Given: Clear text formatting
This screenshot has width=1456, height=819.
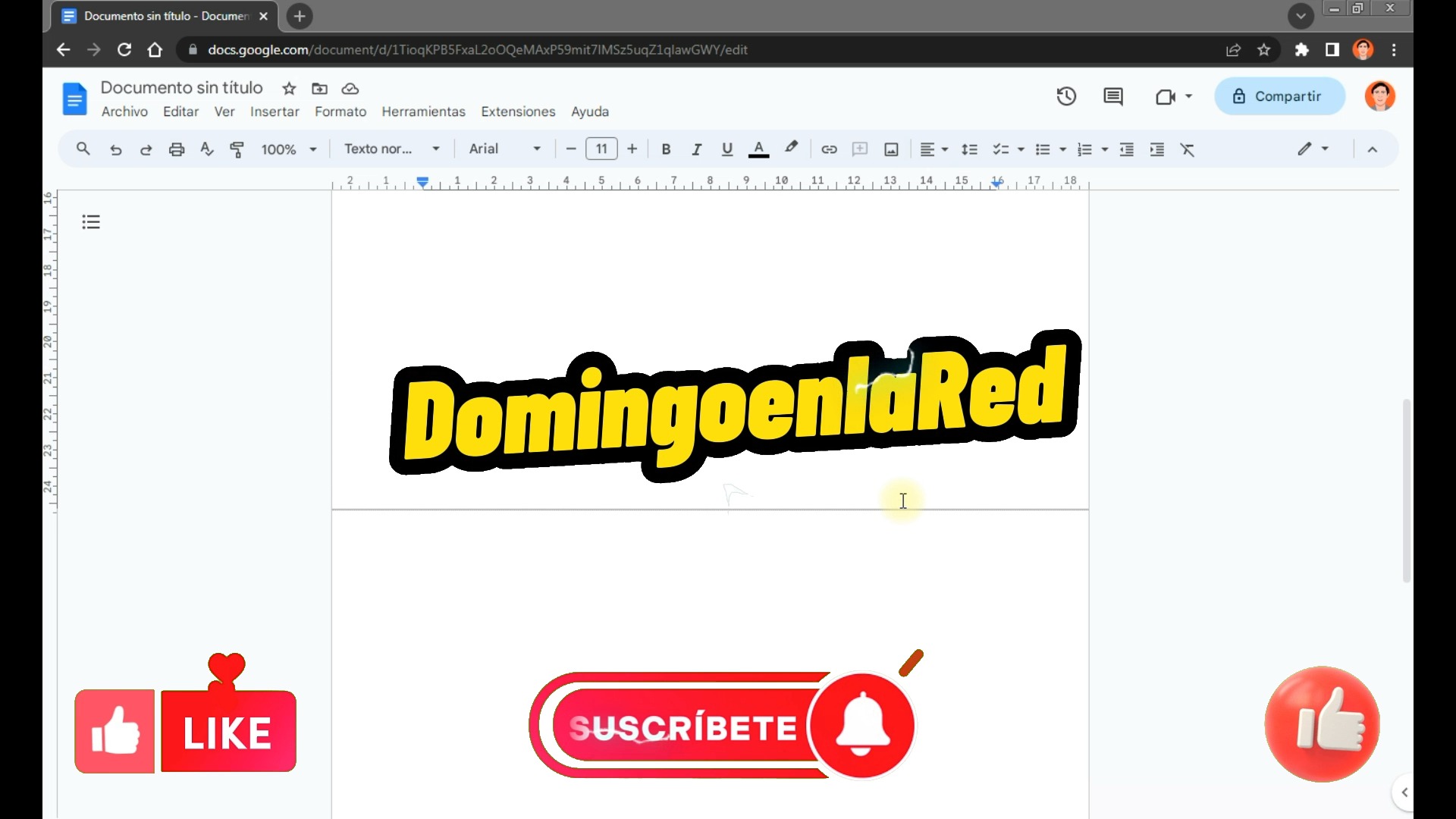Looking at the screenshot, I should pos(1188,149).
